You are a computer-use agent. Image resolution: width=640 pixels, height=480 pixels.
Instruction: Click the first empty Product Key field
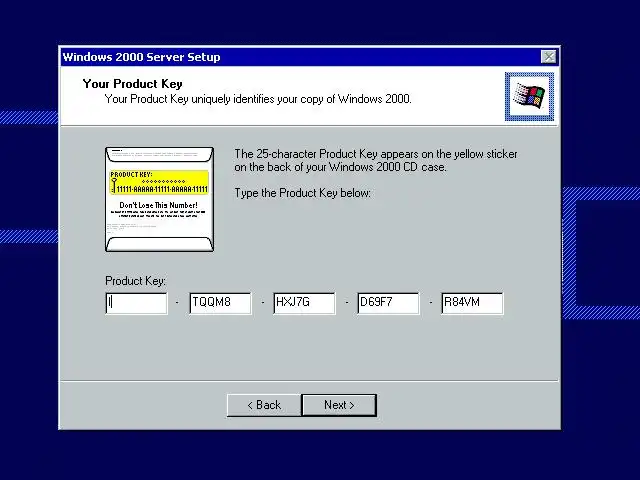click(x=136, y=303)
